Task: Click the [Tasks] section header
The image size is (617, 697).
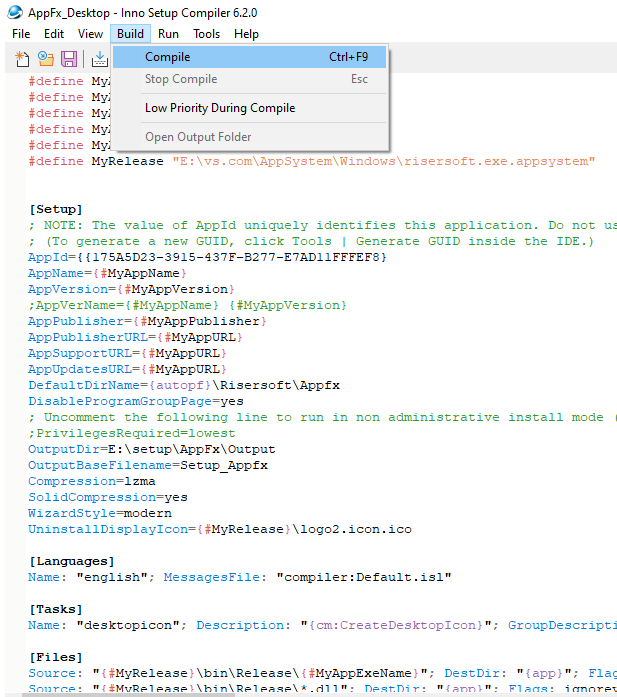Action: (56, 609)
